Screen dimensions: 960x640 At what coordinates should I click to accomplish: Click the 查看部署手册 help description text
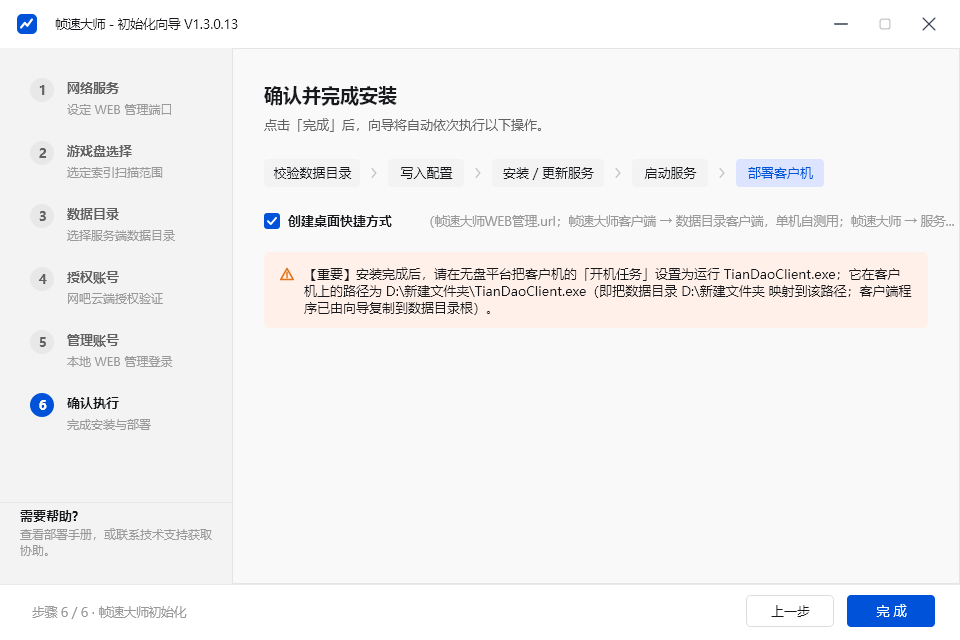[116, 543]
